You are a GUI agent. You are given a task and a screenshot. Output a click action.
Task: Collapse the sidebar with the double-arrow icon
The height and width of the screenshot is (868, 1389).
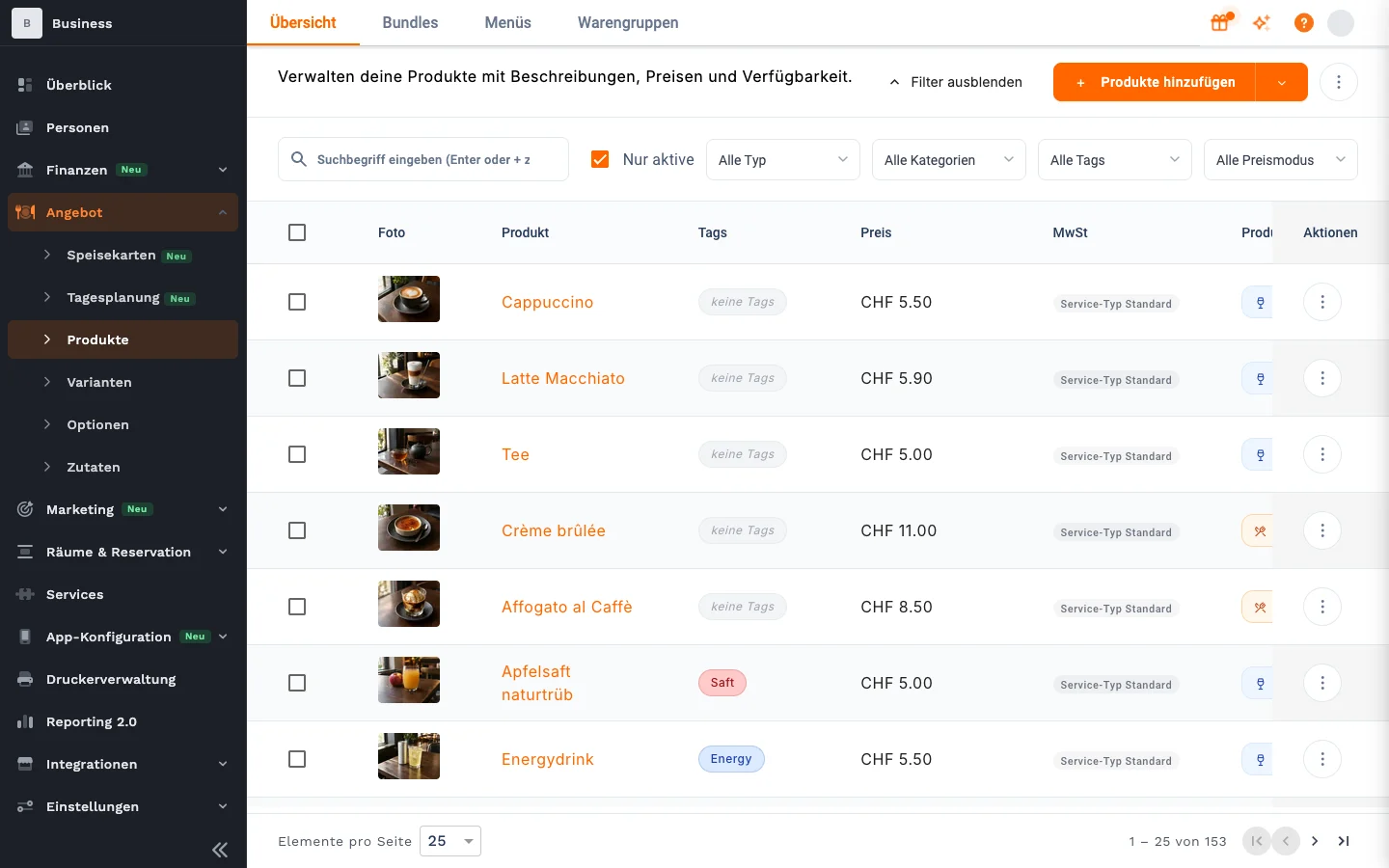click(x=220, y=850)
